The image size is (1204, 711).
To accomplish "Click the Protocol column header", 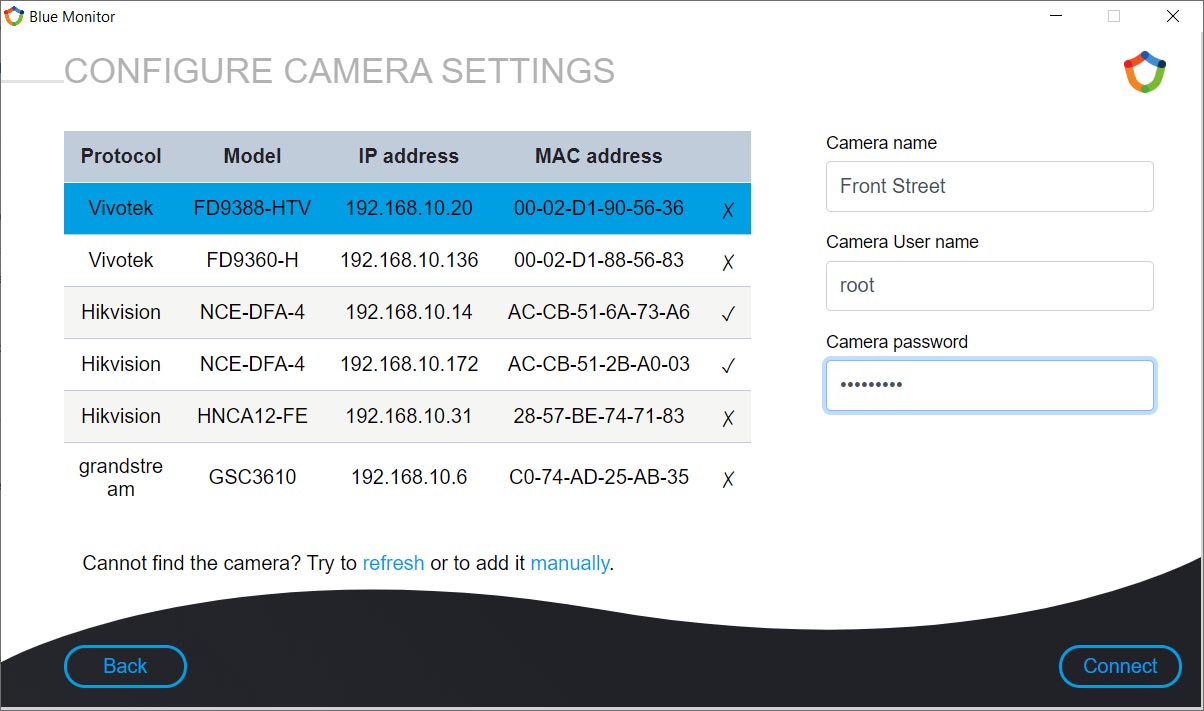I will tap(121, 156).
